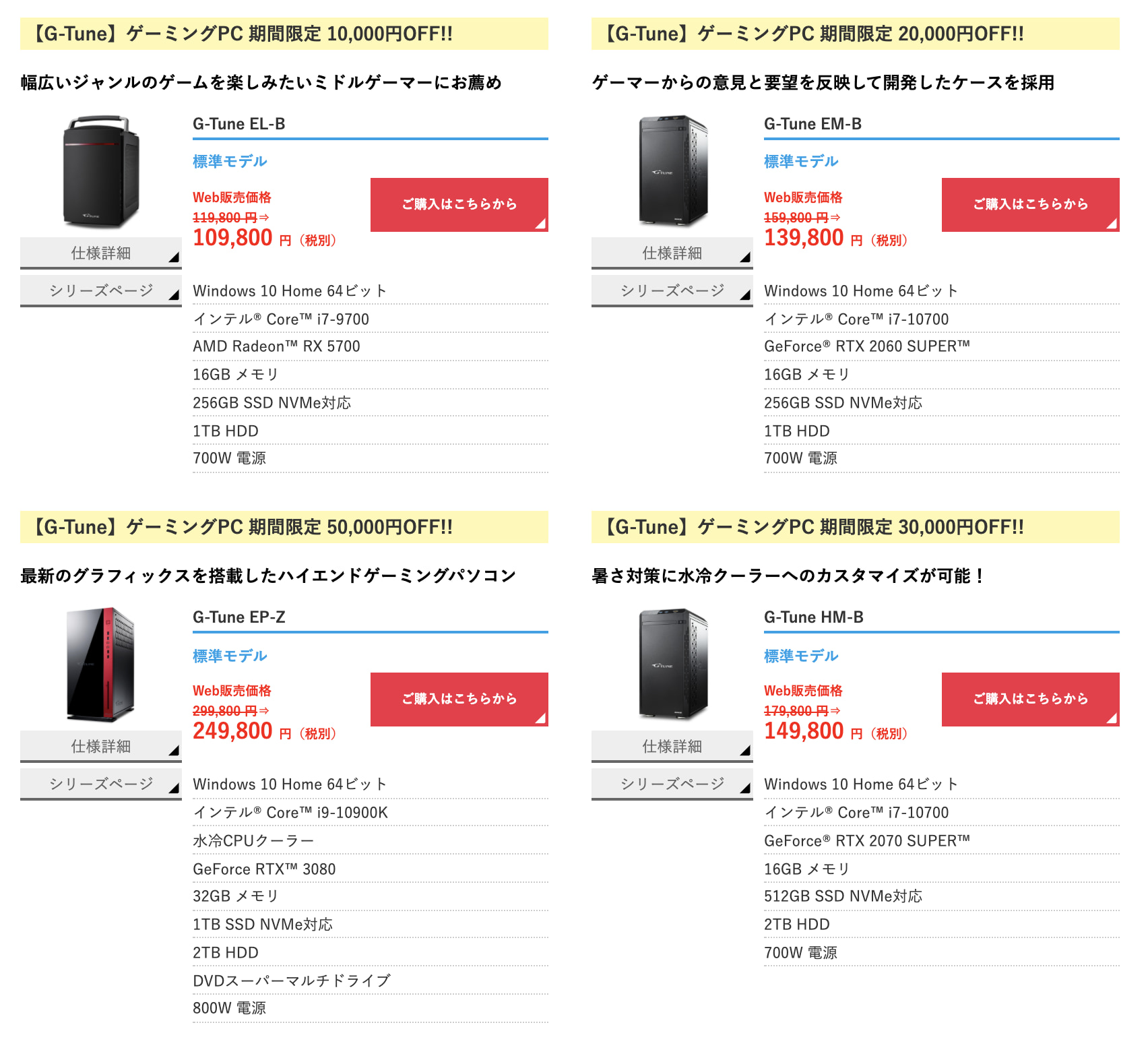Open シリーズページ for G-Tune EM-B
The image size is (1148, 1054).
(672, 291)
